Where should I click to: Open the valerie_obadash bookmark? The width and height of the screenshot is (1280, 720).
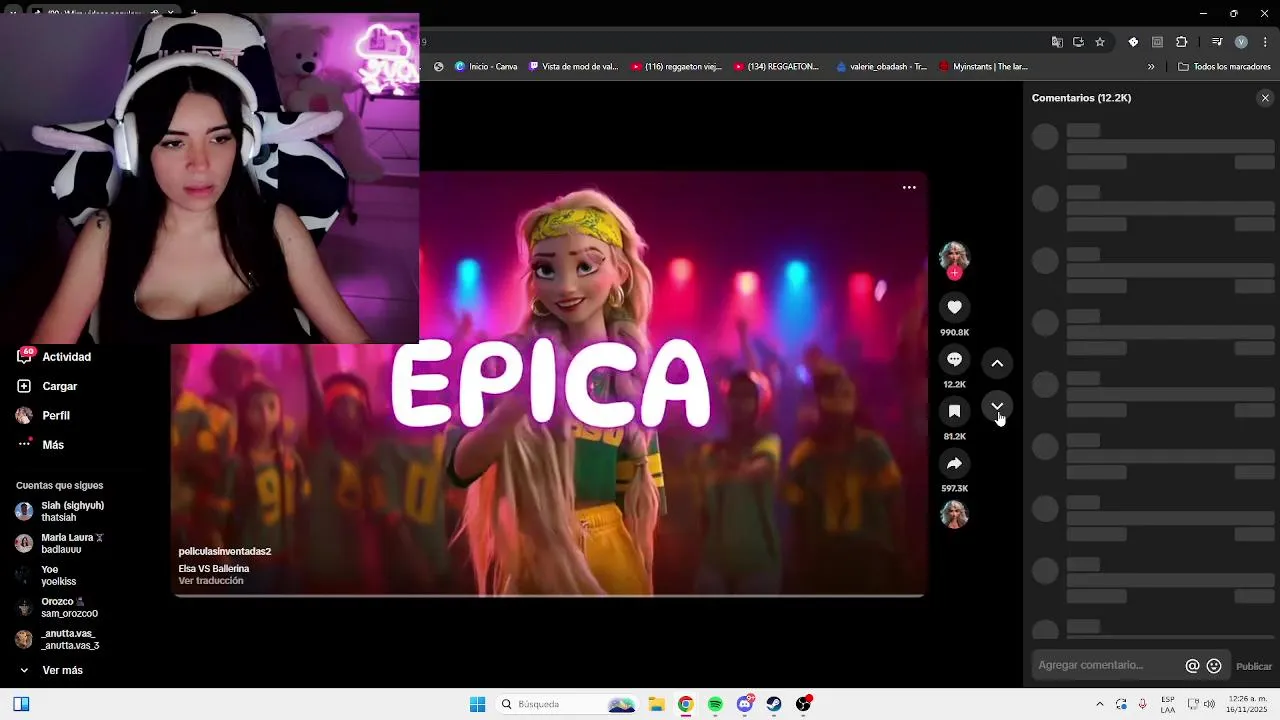tap(881, 67)
